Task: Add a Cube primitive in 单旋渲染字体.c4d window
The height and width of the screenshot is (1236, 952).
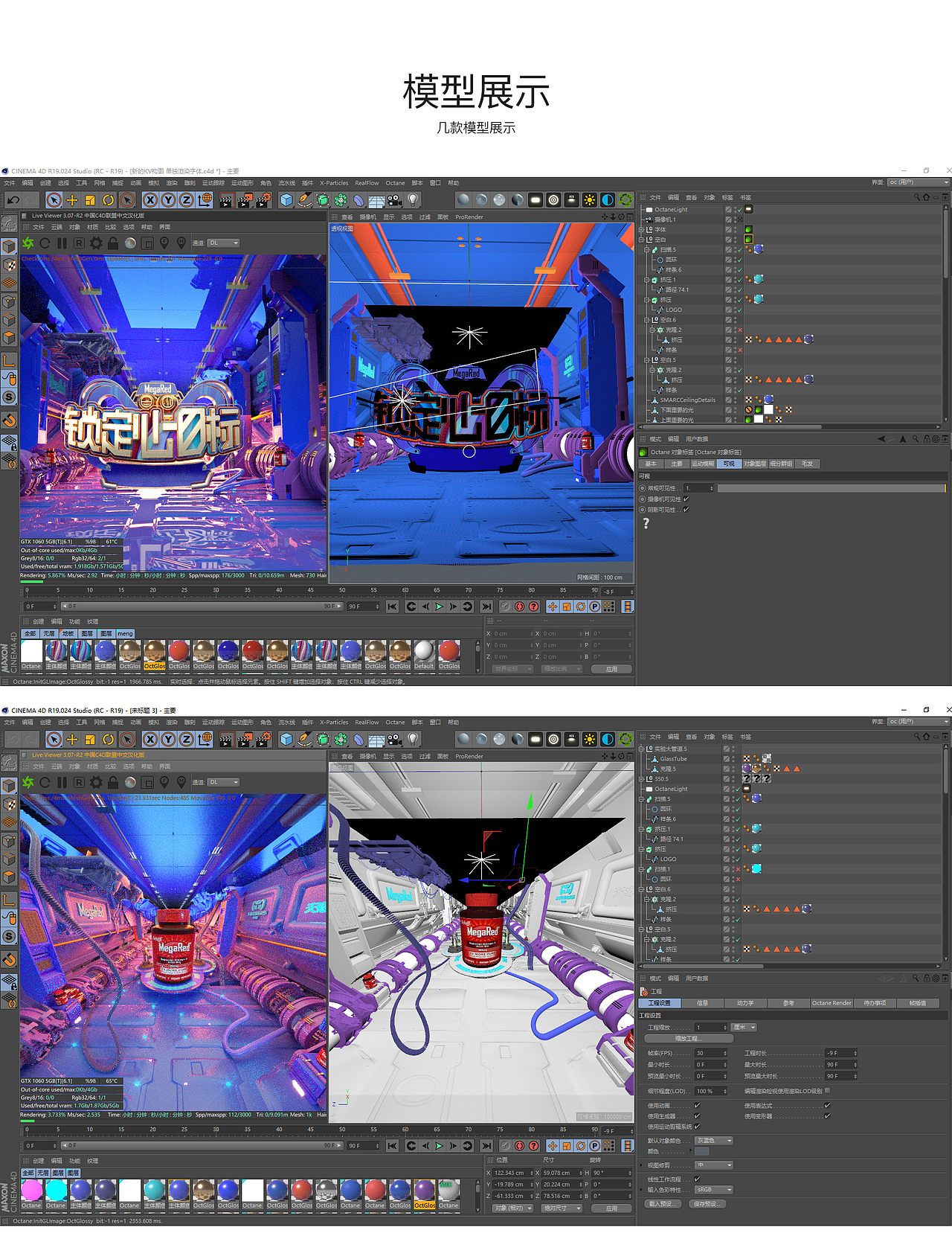Action: [x=286, y=199]
